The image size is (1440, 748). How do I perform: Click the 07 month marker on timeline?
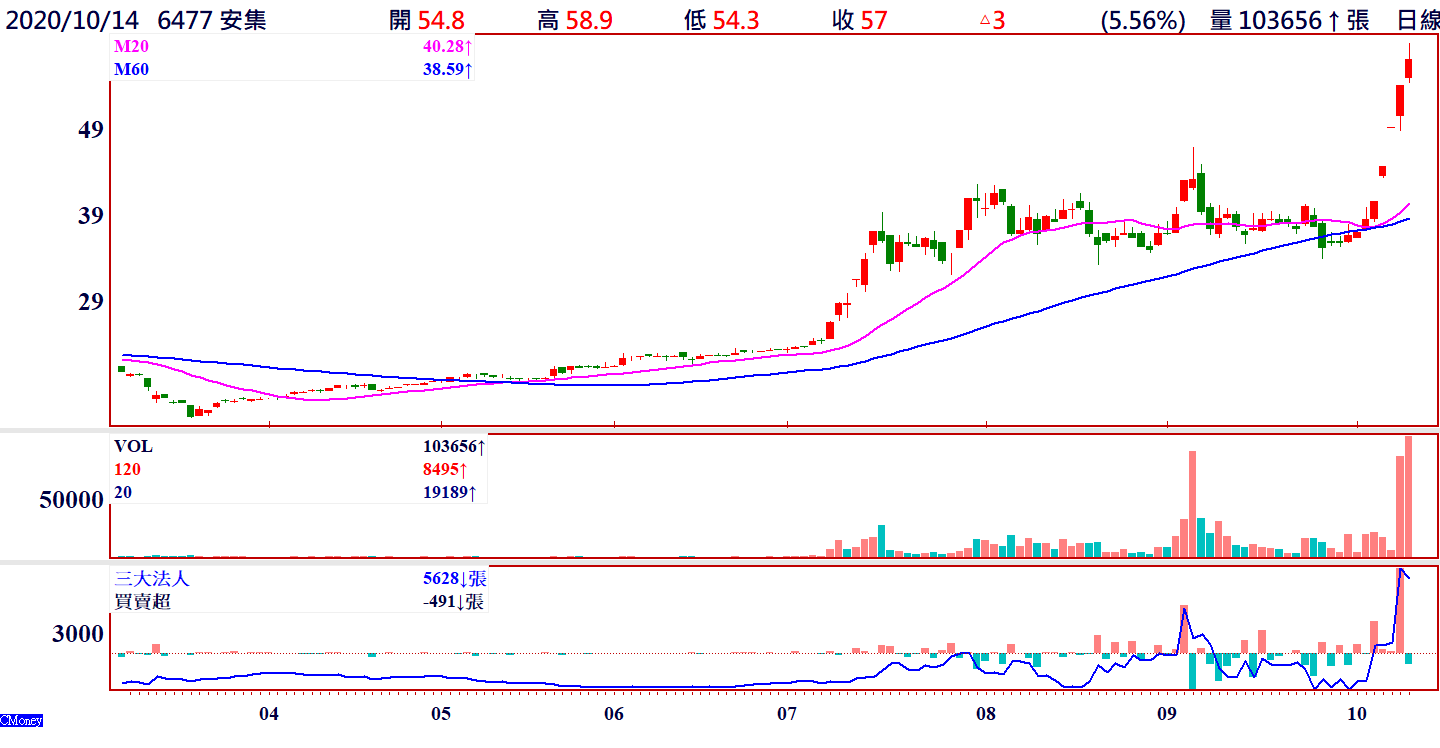tap(786, 714)
